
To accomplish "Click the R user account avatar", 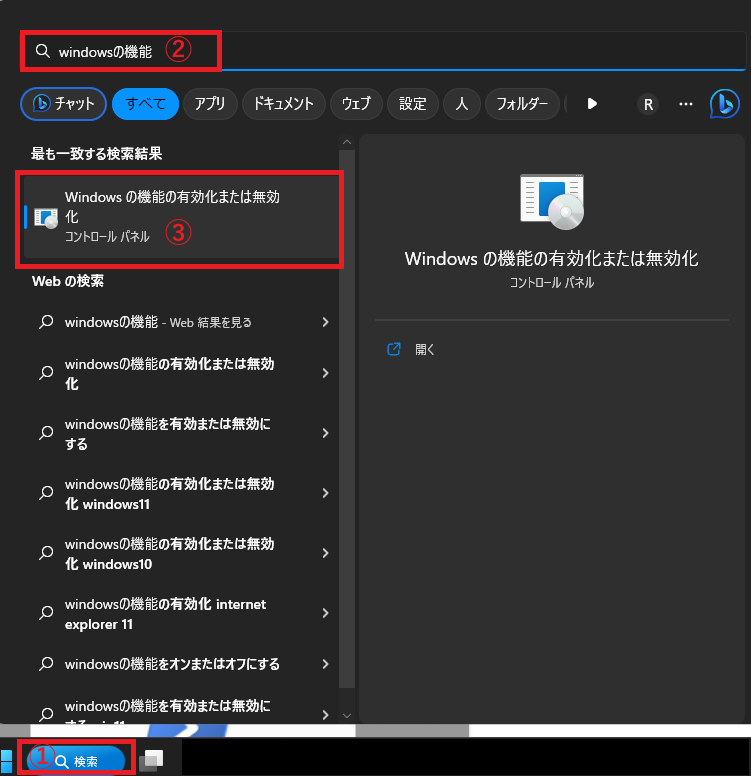I will pyautogui.click(x=648, y=104).
